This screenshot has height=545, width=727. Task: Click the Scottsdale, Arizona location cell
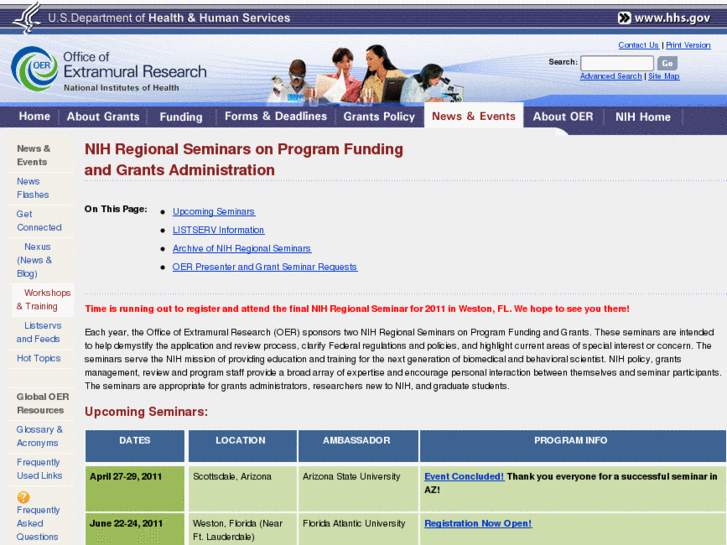[242, 488]
